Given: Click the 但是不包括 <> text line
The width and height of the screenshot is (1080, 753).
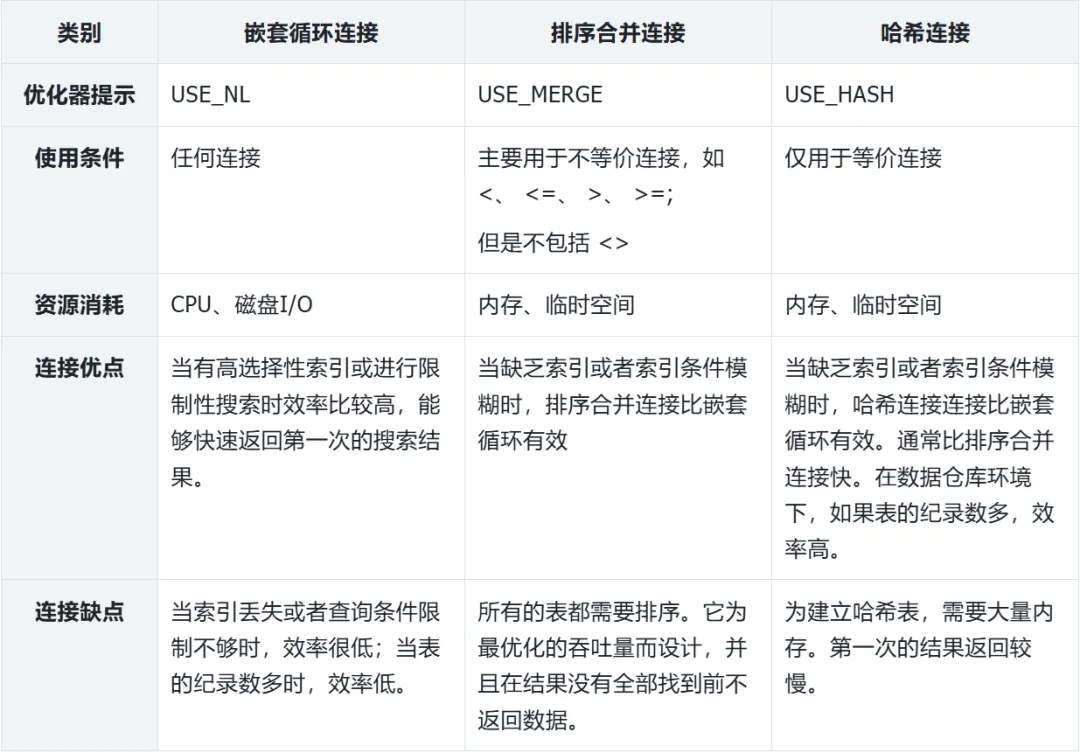Looking at the screenshot, I should pyautogui.click(x=553, y=243).
